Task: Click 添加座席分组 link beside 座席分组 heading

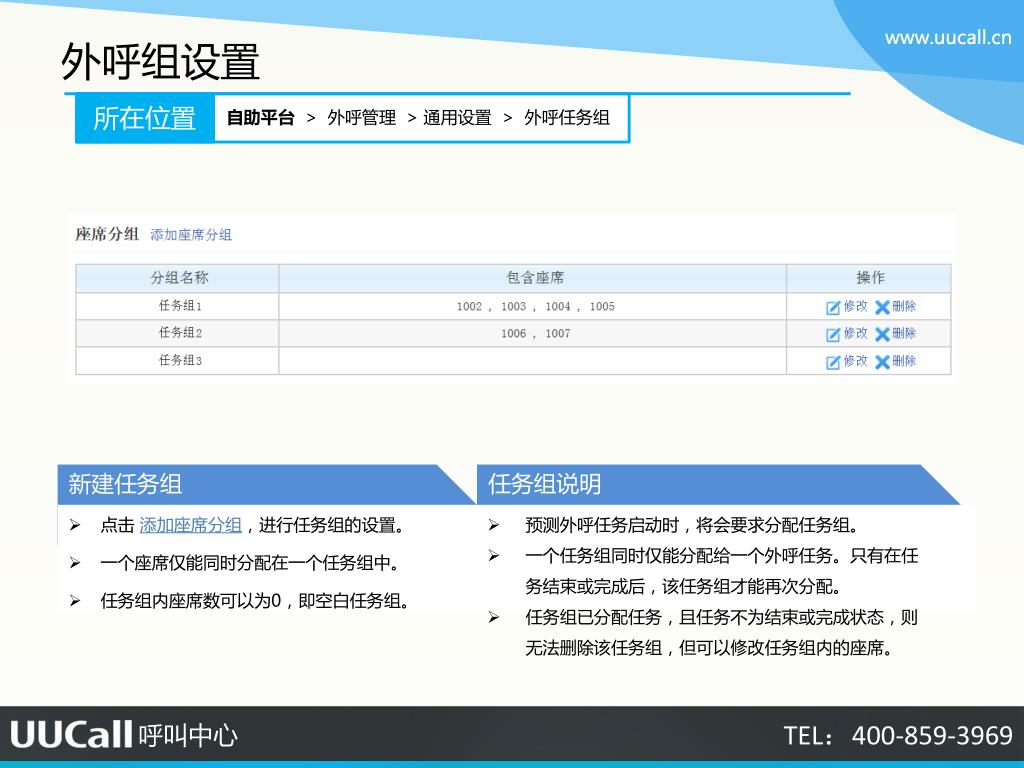Action: tap(191, 234)
